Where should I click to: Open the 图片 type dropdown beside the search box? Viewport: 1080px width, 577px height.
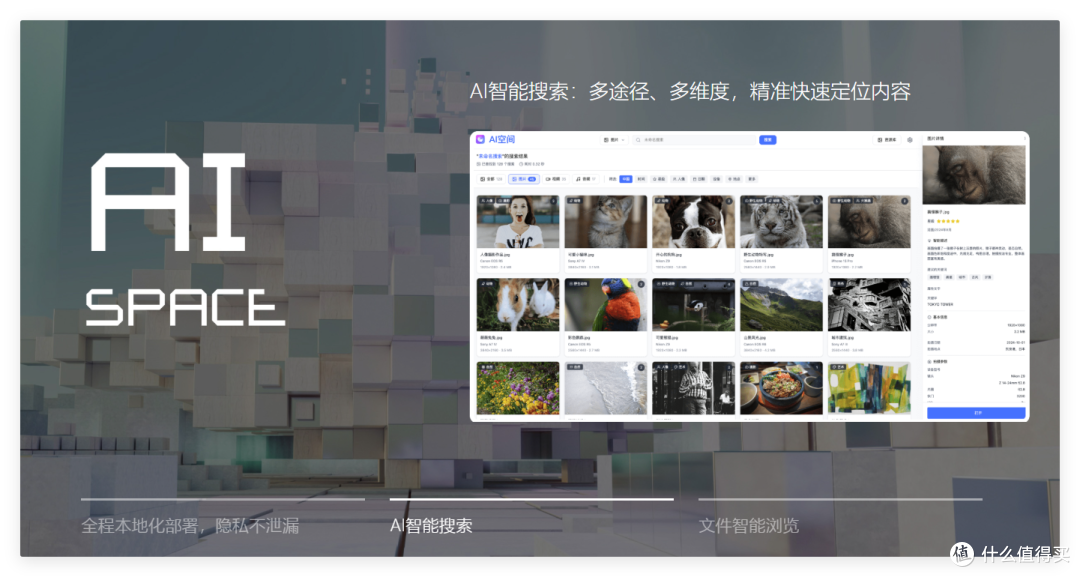click(614, 140)
